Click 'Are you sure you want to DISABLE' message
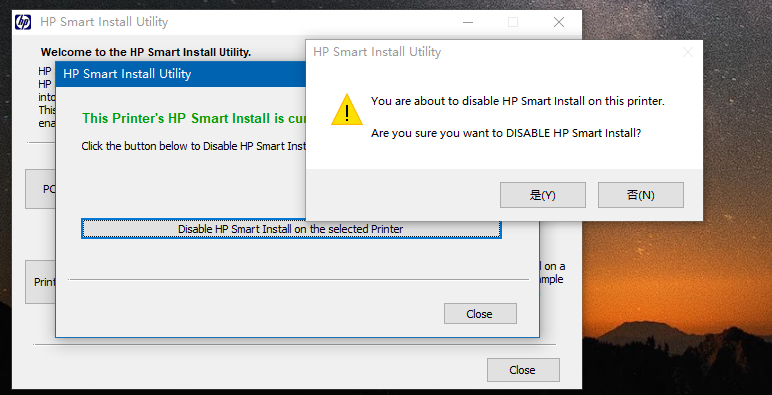Image resolution: width=772 pixels, height=395 pixels. [506, 133]
